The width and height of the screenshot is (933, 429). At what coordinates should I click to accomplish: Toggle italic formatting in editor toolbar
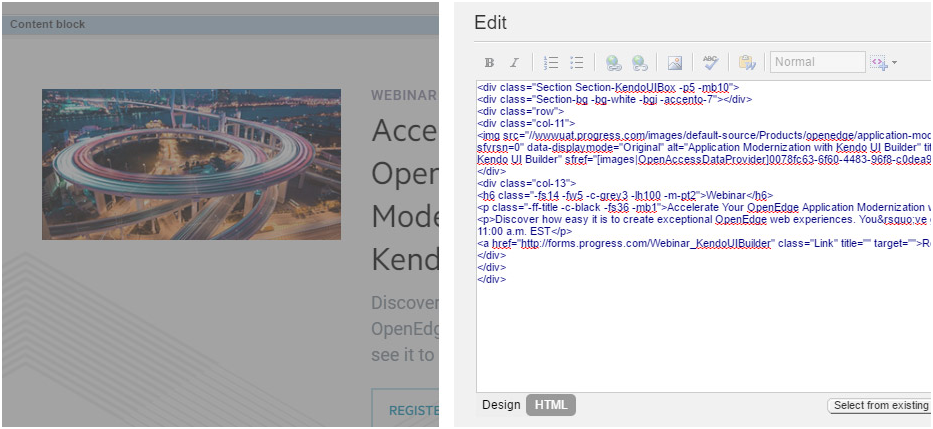click(x=514, y=63)
